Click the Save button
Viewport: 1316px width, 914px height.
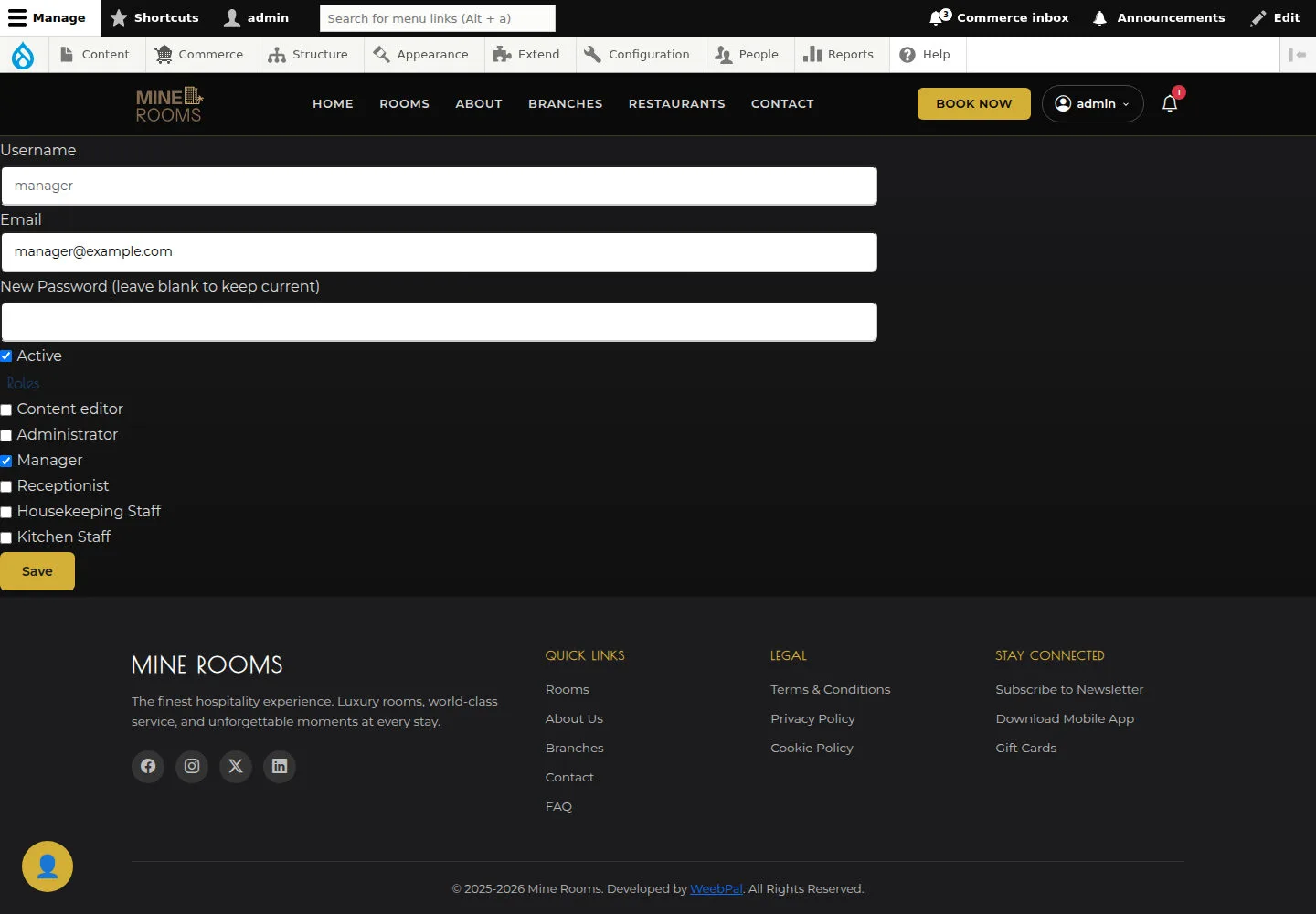click(37, 571)
